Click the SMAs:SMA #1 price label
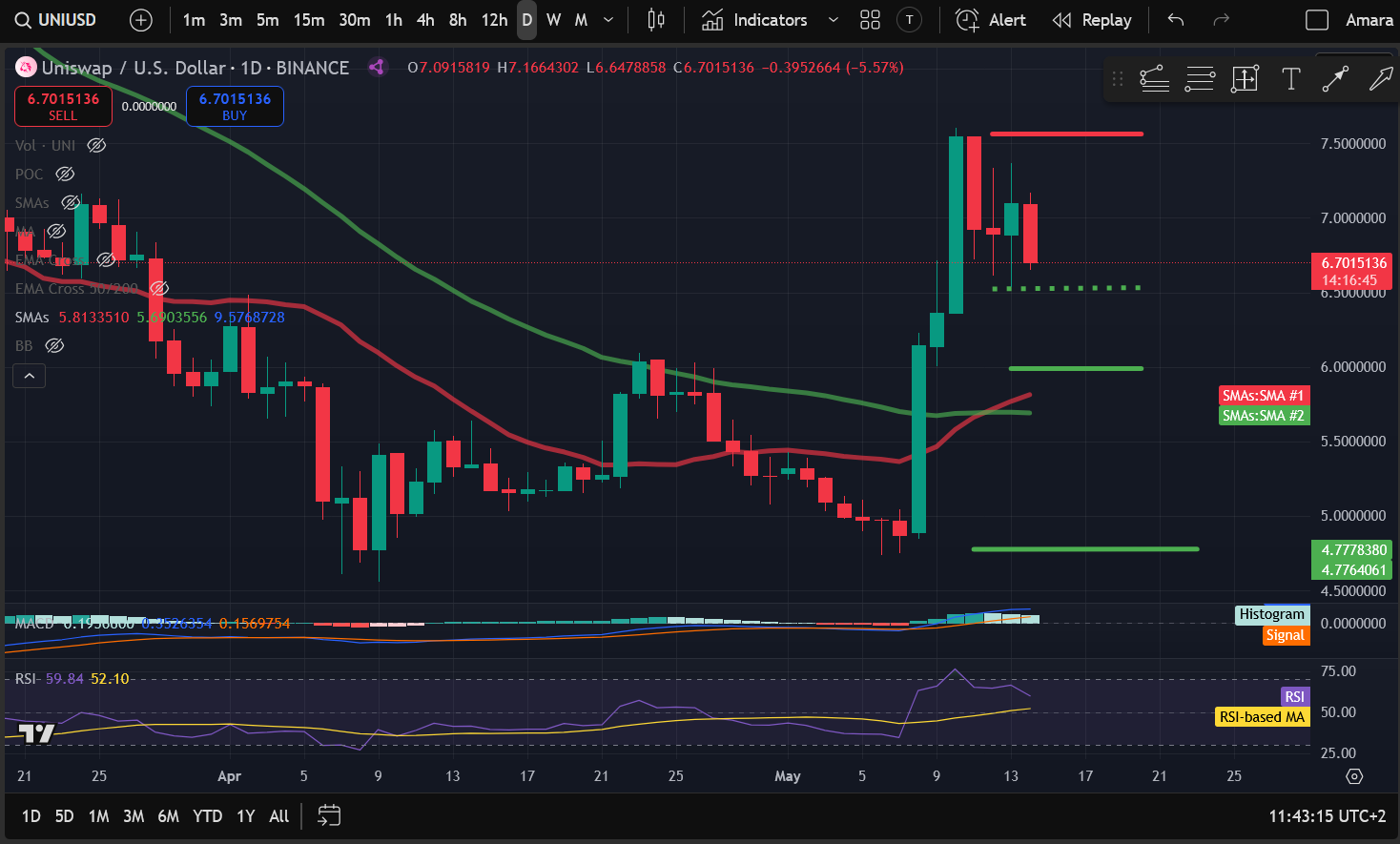The height and width of the screenshot is (844, 1400). (1263, 396)
